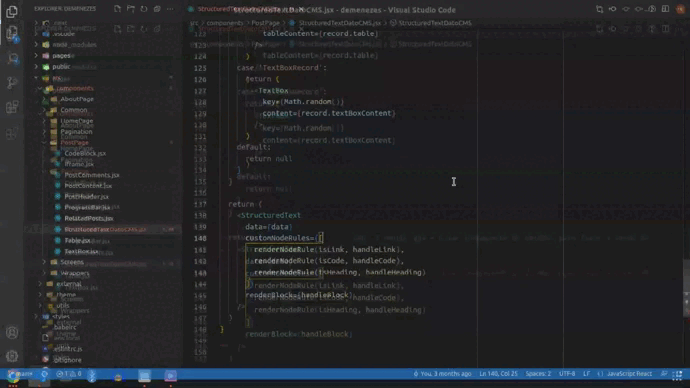Open RelatedPosts.jsx file
Viewport: 690px width, 388px height.
pos(89,218)
